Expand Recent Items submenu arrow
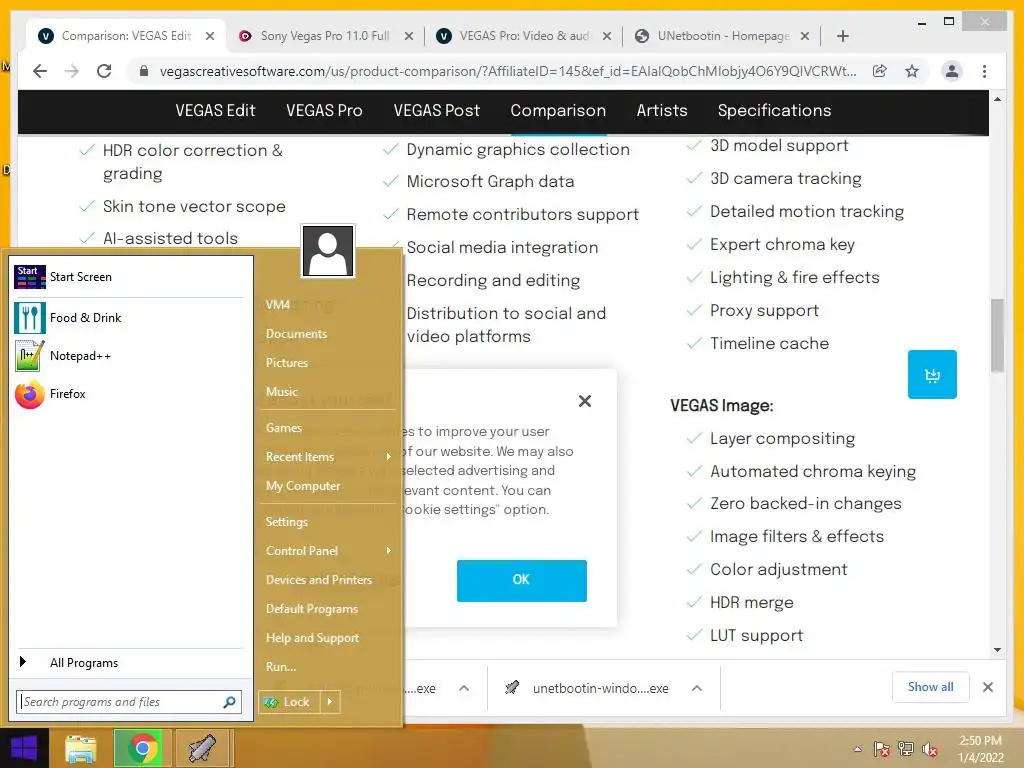This screenshot has height=768, width=1024. point(389,456)
